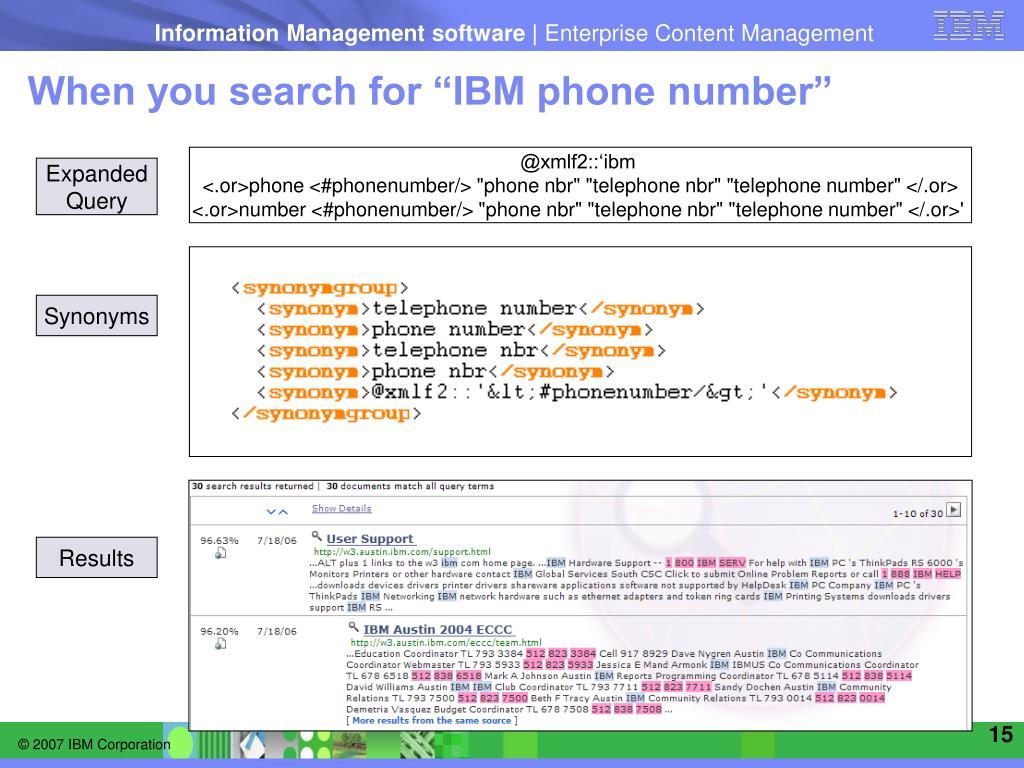1024x768 pixels.
Task: Click the highlighted 512 823 5933 number
Action: pyautogui.click(x=558, y=665)
